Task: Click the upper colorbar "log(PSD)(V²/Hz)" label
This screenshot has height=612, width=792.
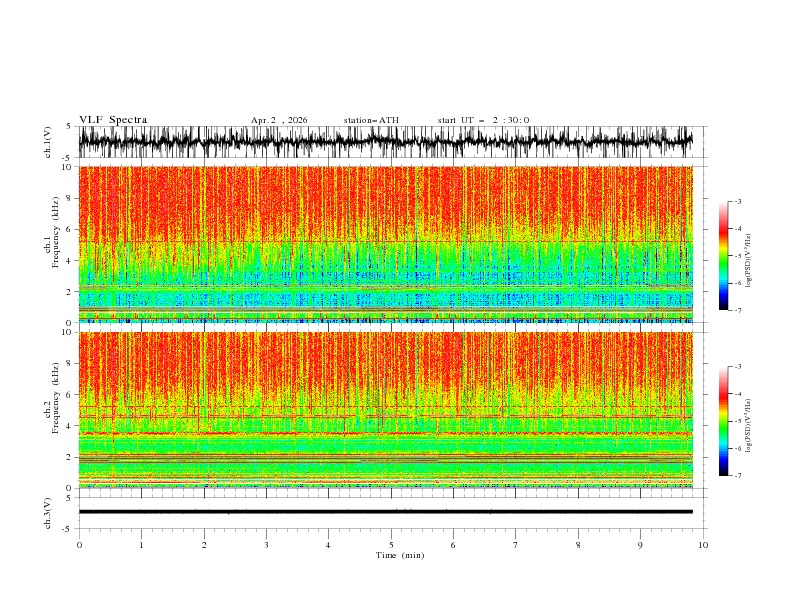Action: (749, 261)
